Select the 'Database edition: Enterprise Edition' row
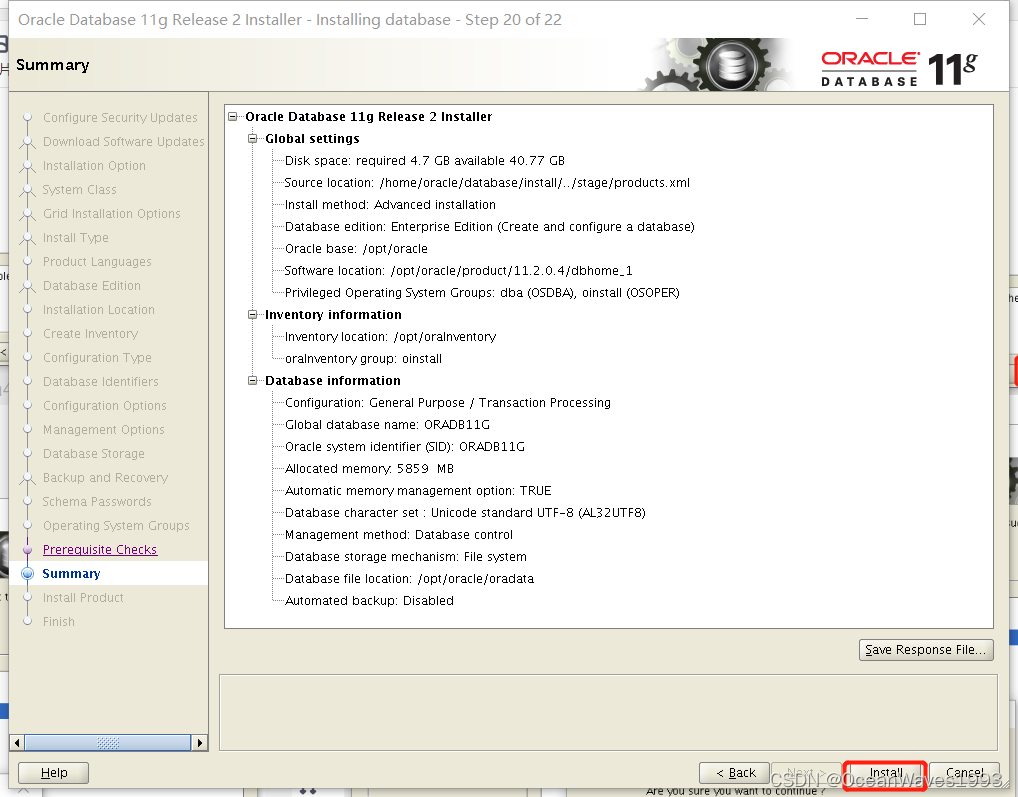This screenshot has width=1018, height=797. click(490, 227)
